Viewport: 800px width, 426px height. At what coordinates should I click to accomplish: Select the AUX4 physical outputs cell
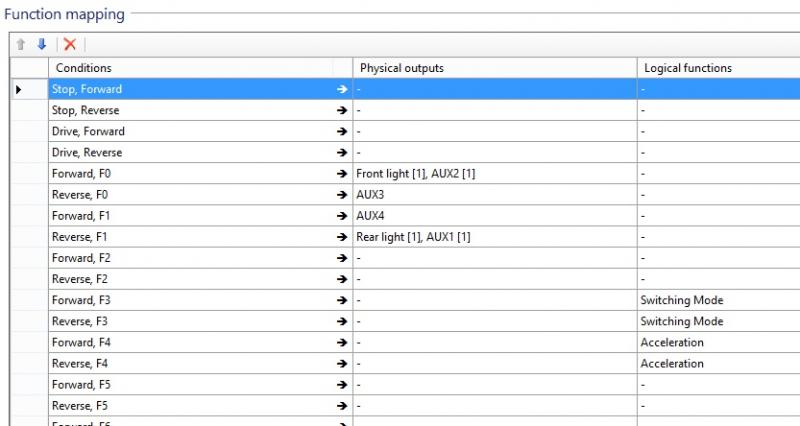(495, 216)
